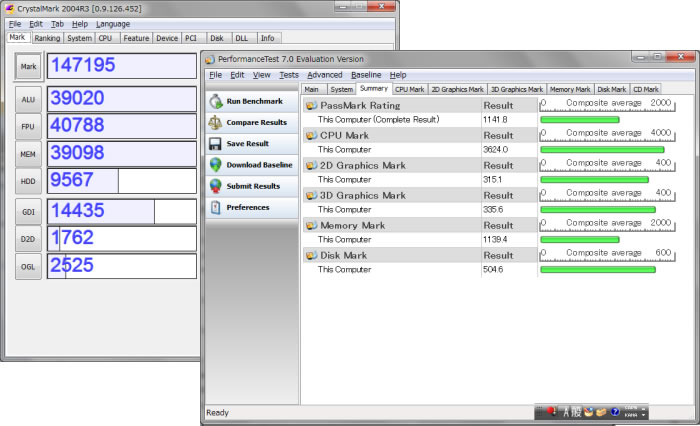Viewport: 700px width, 426px height.
Task: Click the icon beside Memory Mark heading
Action: click(x=311, y=225)
